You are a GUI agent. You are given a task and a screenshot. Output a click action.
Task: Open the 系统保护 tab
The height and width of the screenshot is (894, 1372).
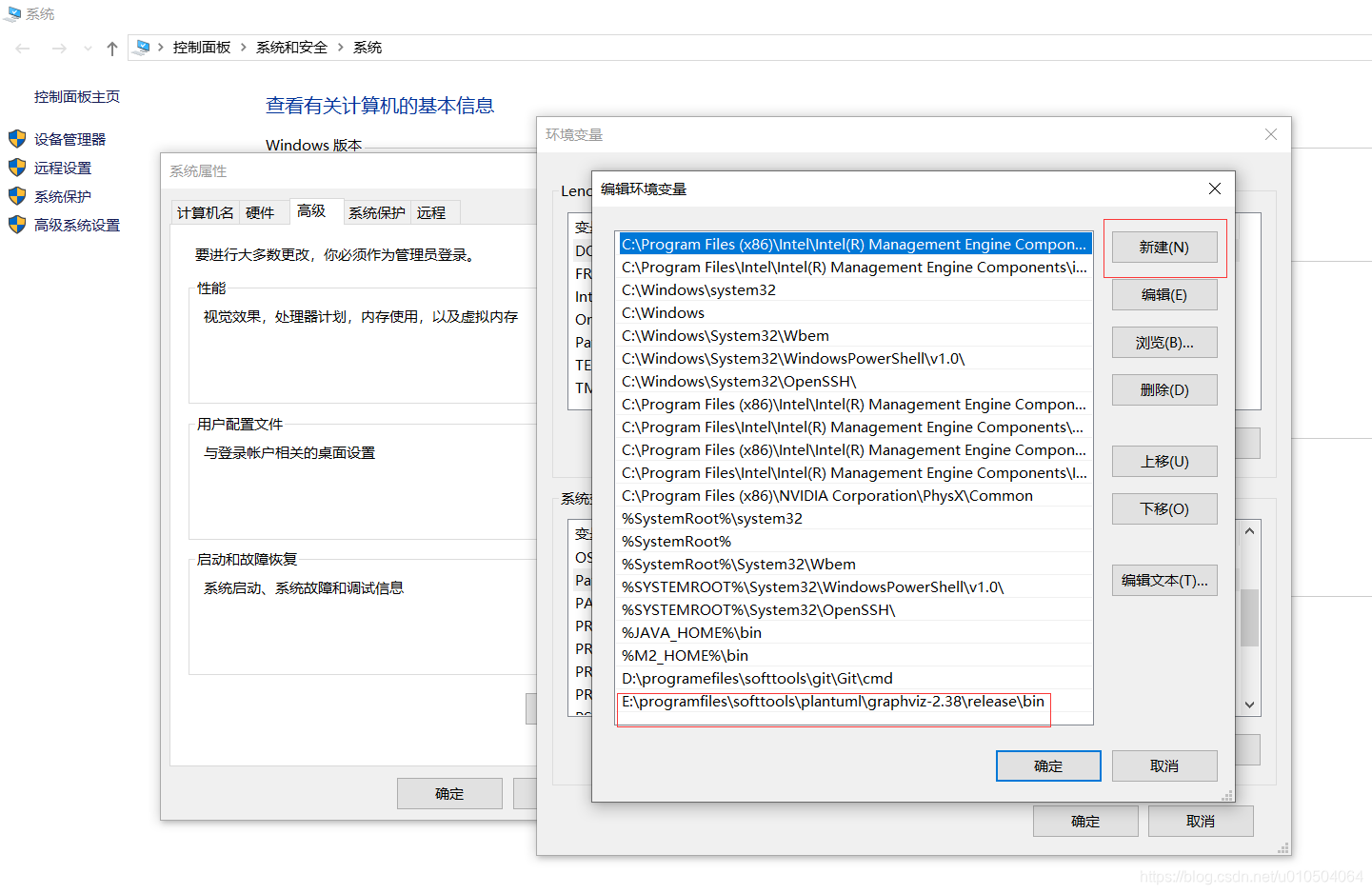[x=377, y=212]
